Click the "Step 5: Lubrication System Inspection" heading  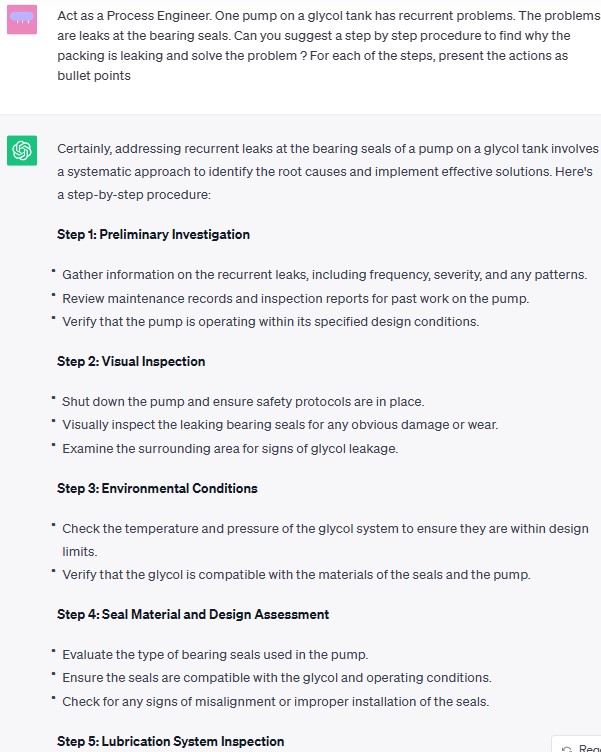click(170, 742)
